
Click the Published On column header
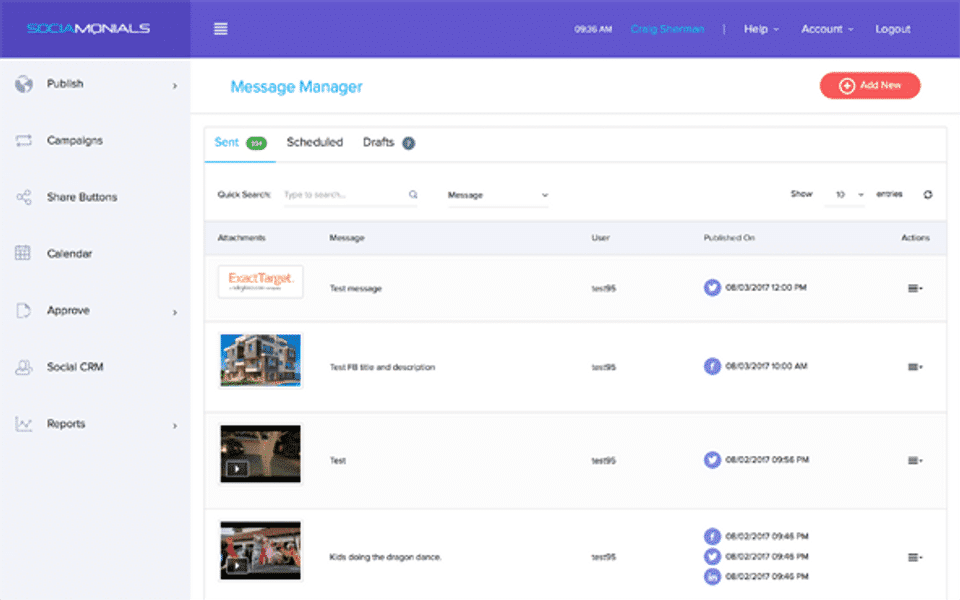coord(729,238)
